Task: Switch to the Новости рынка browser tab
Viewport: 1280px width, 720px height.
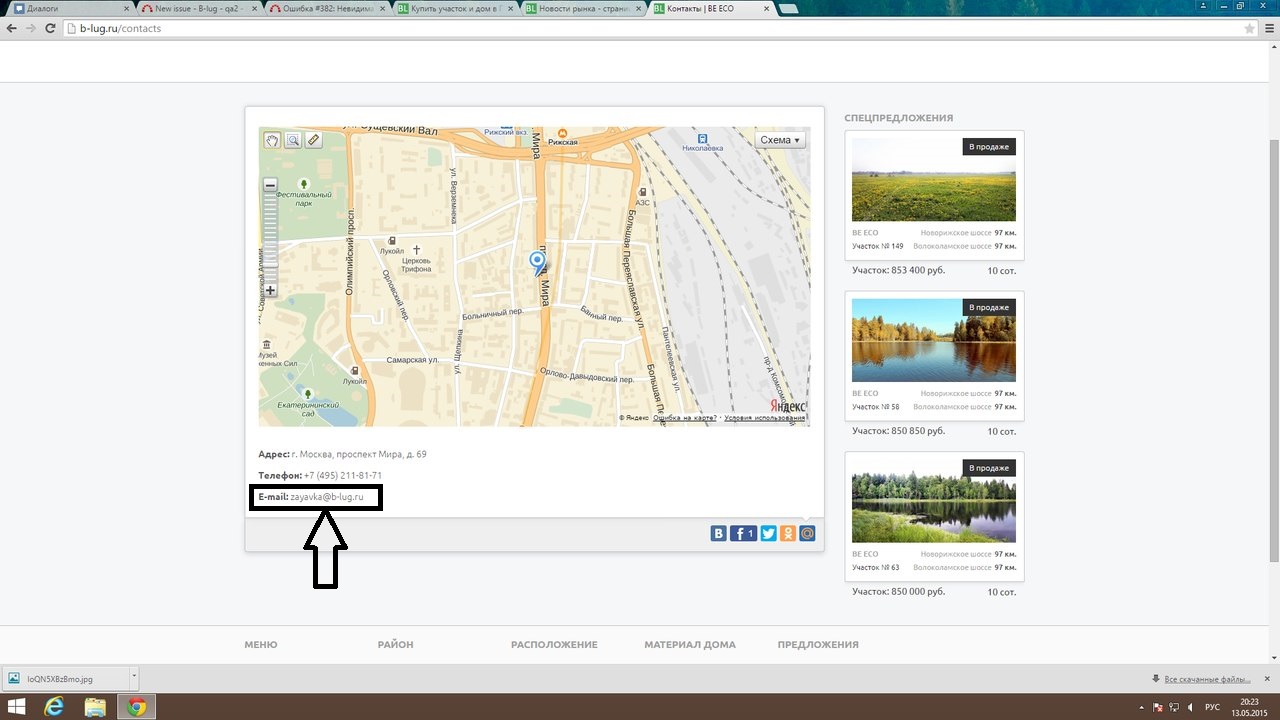Action: tap(584, 8)
